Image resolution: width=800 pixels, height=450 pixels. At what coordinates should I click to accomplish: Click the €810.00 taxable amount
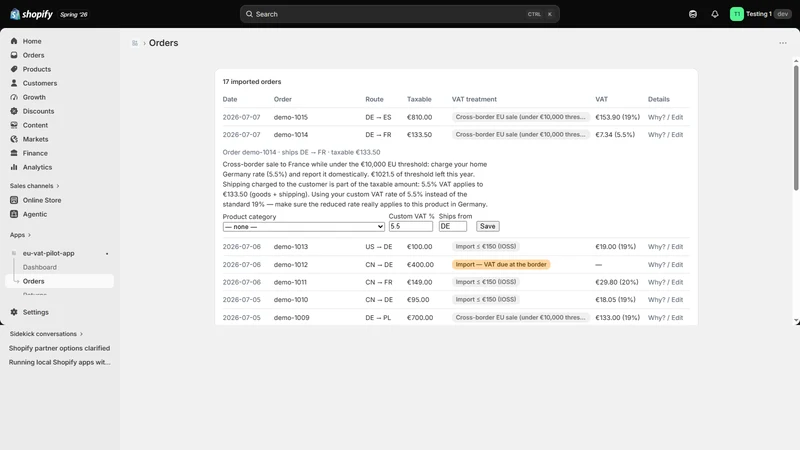point(419,117)
